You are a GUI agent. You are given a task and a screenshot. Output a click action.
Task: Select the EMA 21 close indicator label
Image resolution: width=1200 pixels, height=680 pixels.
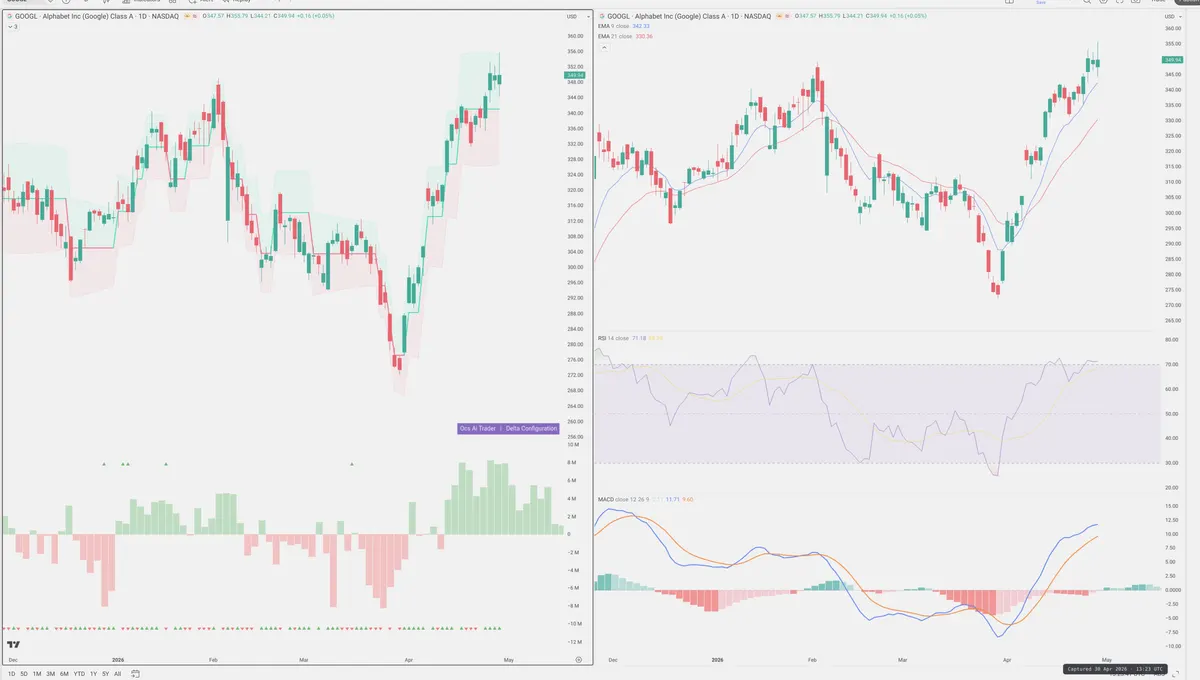pos(616,36)
